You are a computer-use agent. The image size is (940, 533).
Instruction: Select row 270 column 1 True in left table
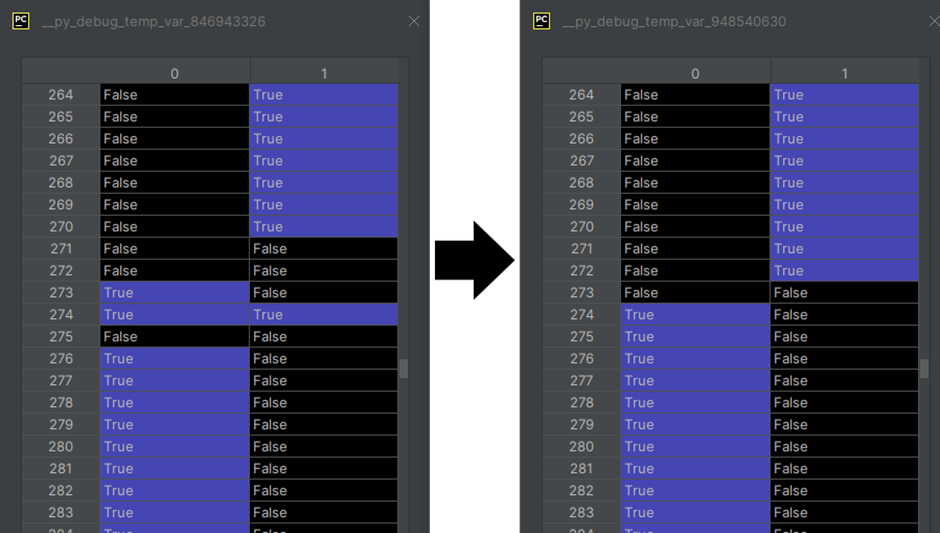click(324, 227)
